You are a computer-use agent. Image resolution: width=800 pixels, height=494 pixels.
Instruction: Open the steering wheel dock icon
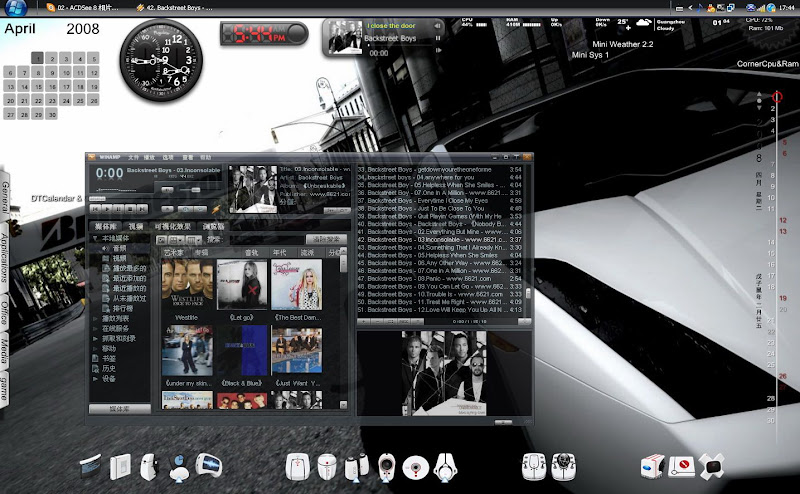coord(563,466)
